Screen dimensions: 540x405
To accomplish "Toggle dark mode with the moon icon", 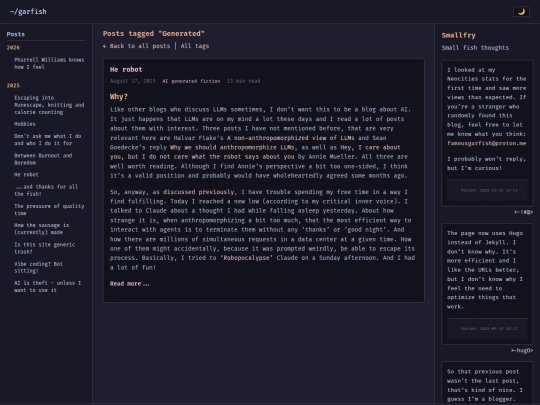I will pos(521,11).
